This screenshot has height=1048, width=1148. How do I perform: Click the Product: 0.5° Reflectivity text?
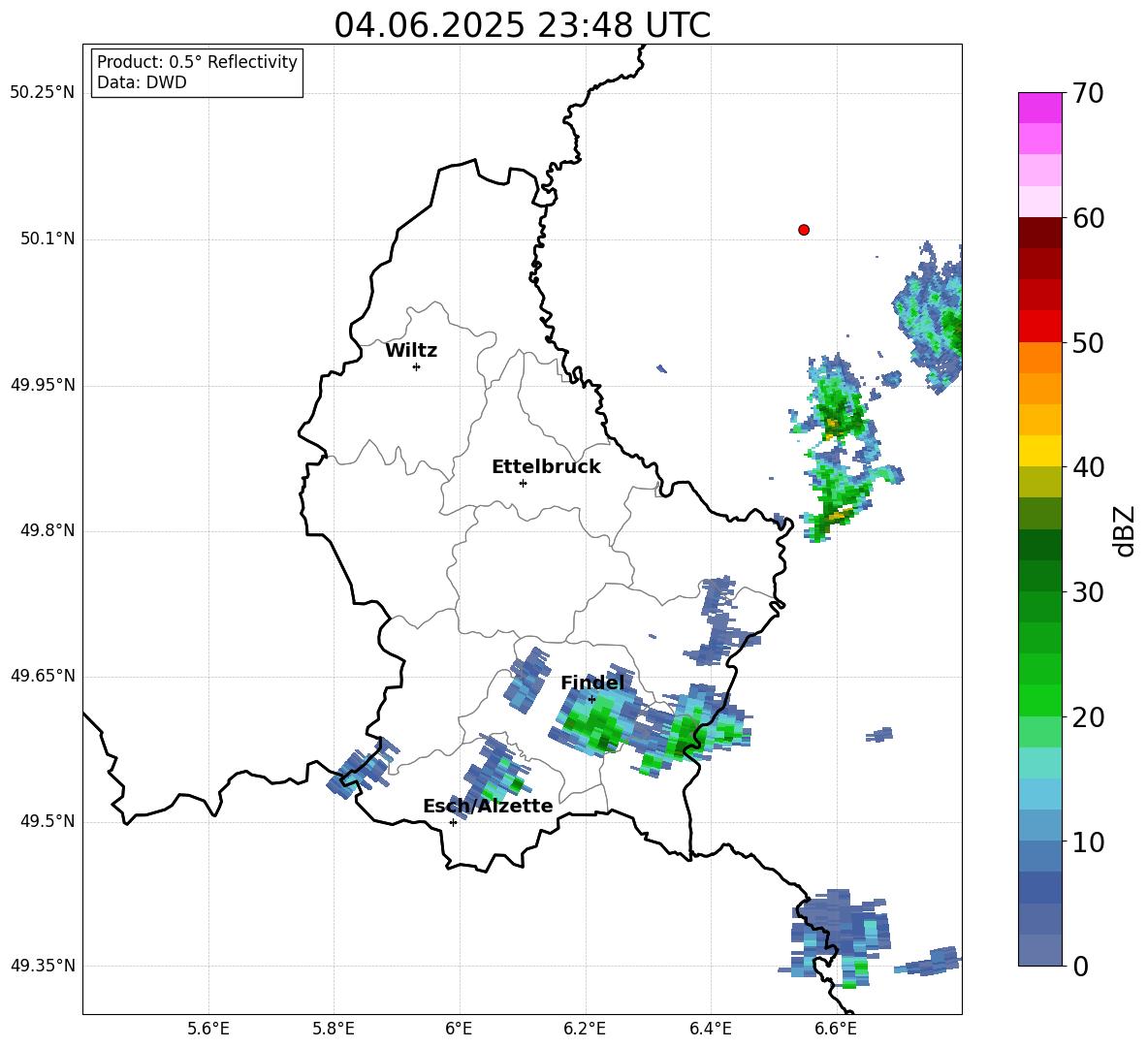[197, 62]
